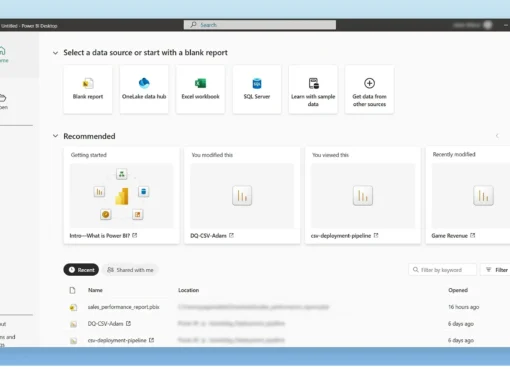Viewport: 510px width, 369px height.
Task: Click the Open folder icon in sidebar
Action: pos(3,98)
